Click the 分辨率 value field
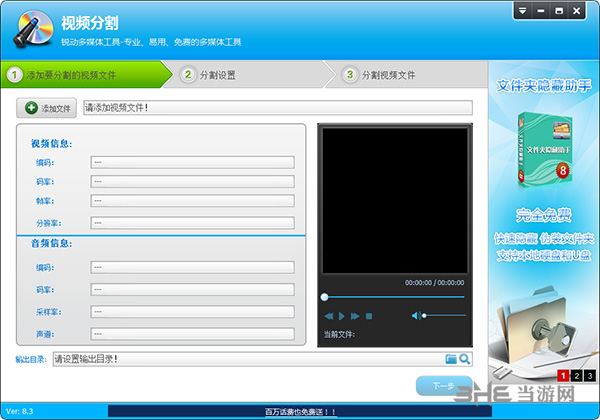 pos(192,223)
